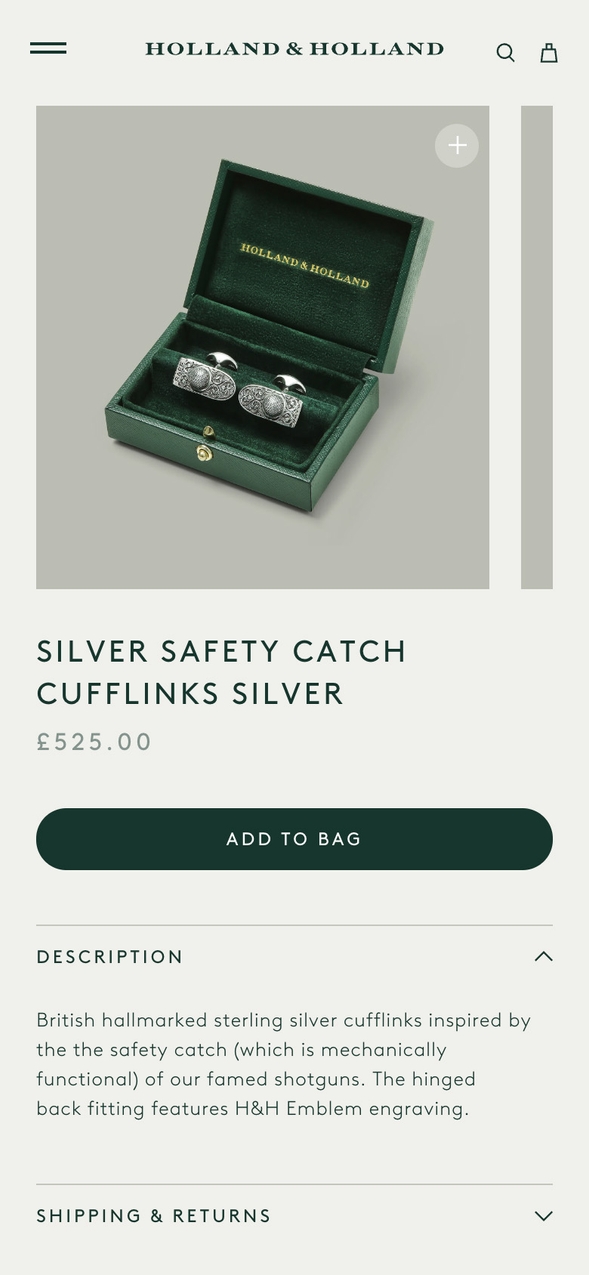Show the next product image preview
Image resolution: width=589 pixels, height=1275 pixels.
(537, 347)
